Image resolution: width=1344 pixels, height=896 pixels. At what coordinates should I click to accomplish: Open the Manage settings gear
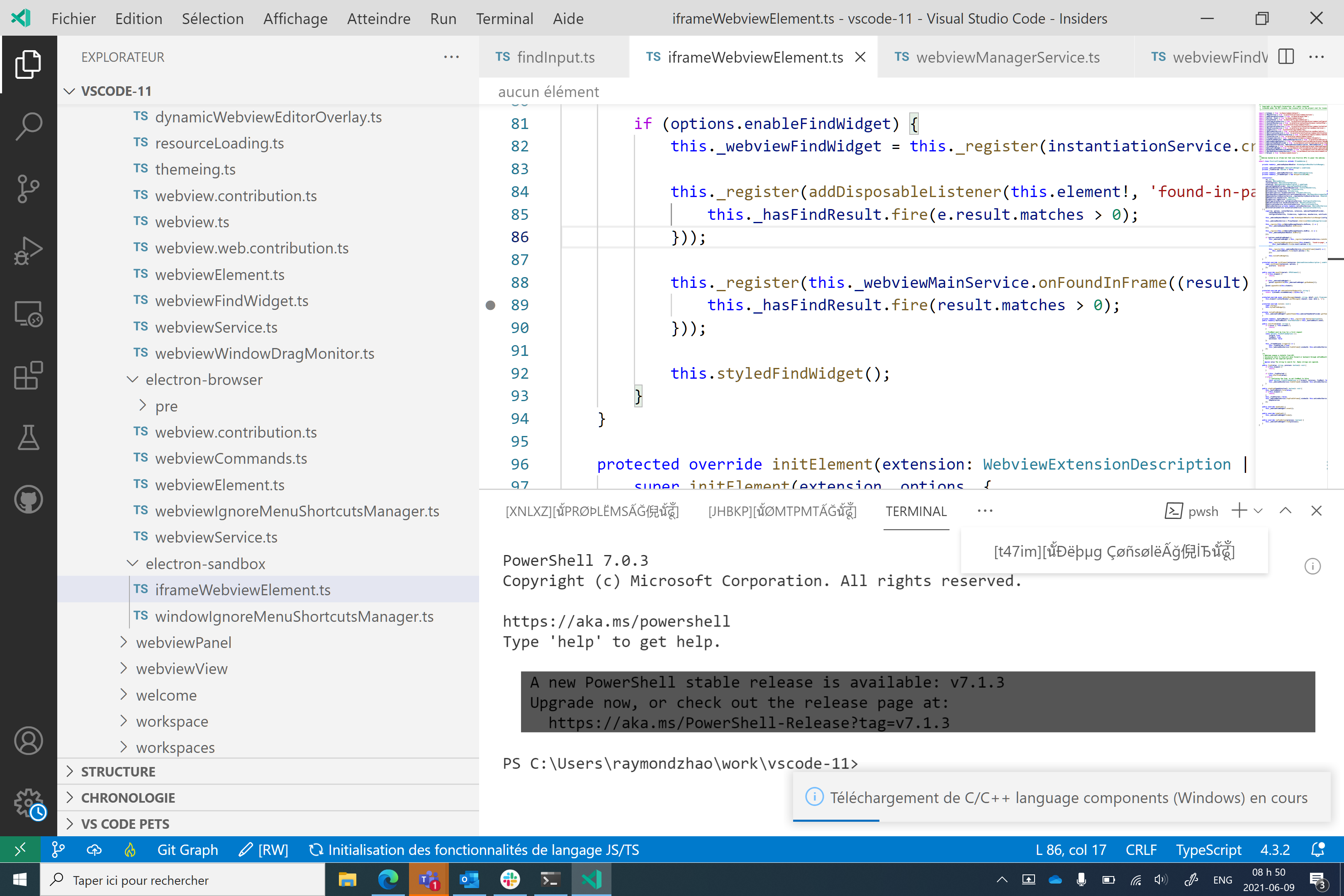[x=28, y=803]
